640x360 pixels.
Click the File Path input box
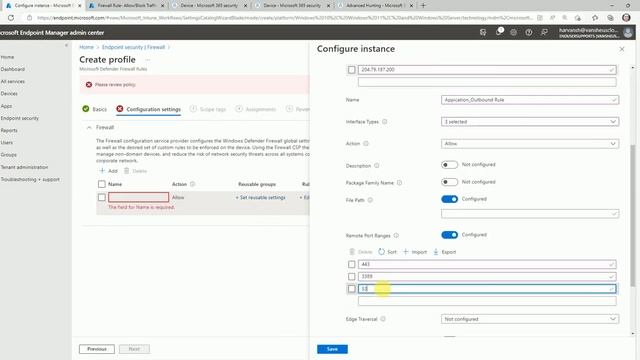pos(530,214)
